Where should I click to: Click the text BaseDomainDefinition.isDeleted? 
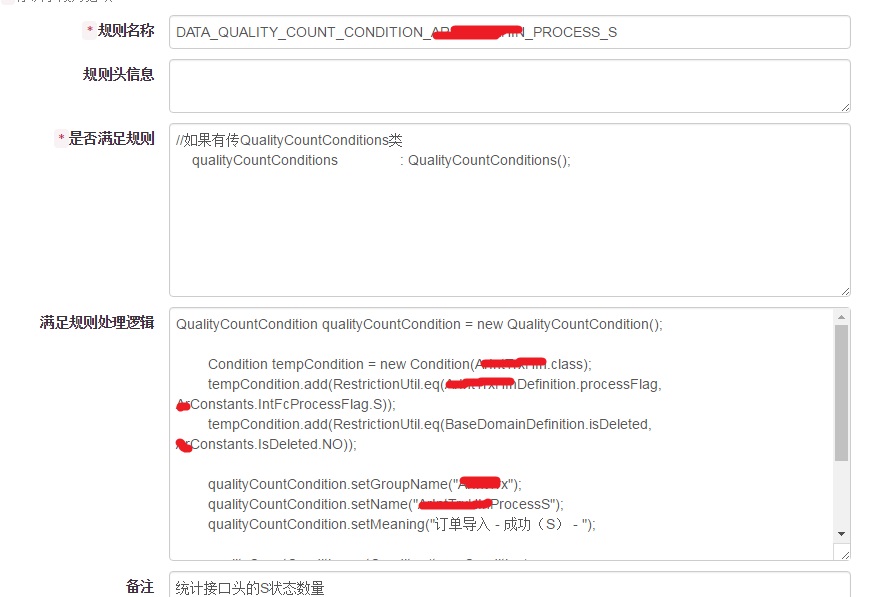548,425
